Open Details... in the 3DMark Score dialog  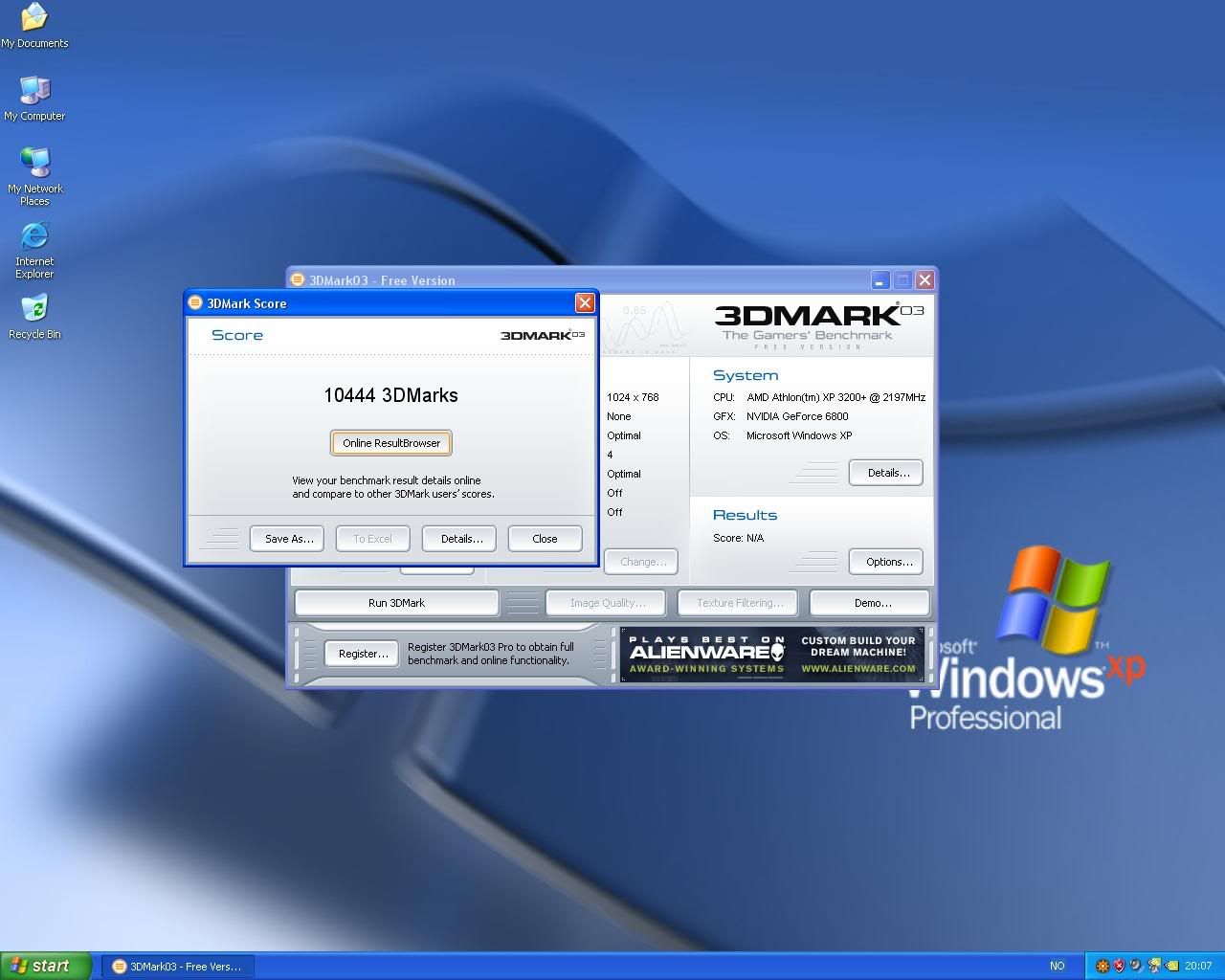coord(461,539)
